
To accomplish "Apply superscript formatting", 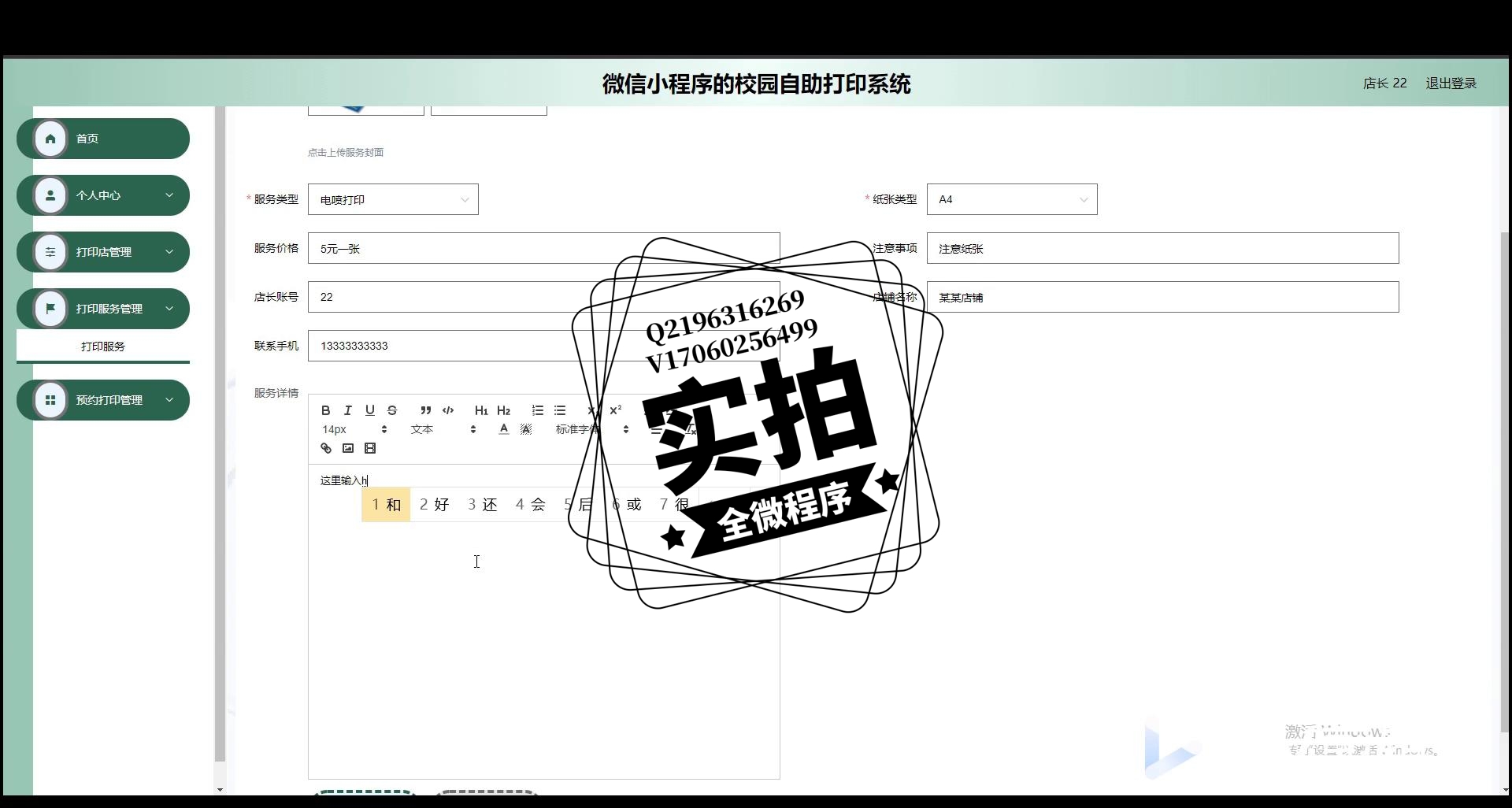I will click(x=616, y=410).
